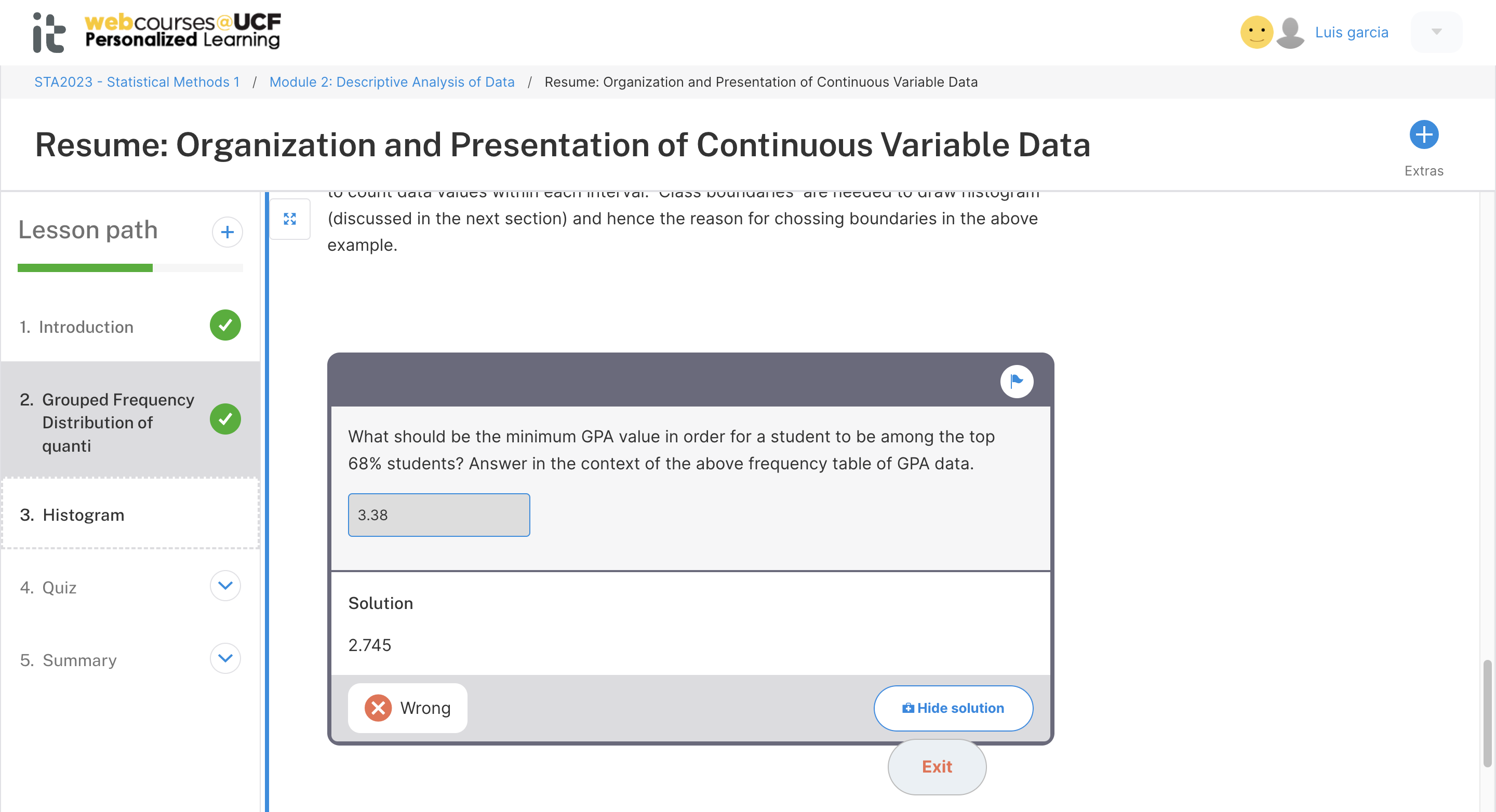Click the Hide solution button
Screen dimensions: 1496x812
953,708
